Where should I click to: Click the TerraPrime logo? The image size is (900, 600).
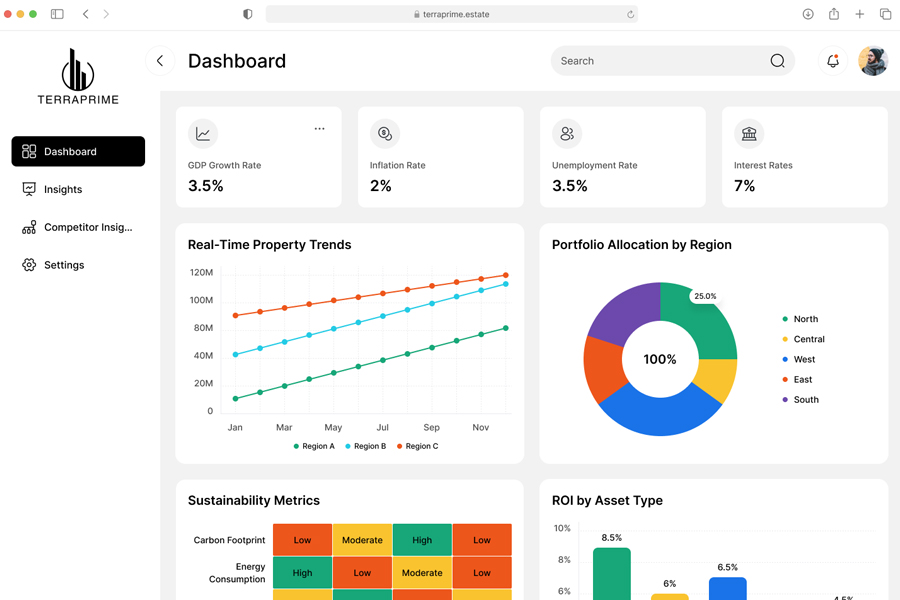[78, 78]
